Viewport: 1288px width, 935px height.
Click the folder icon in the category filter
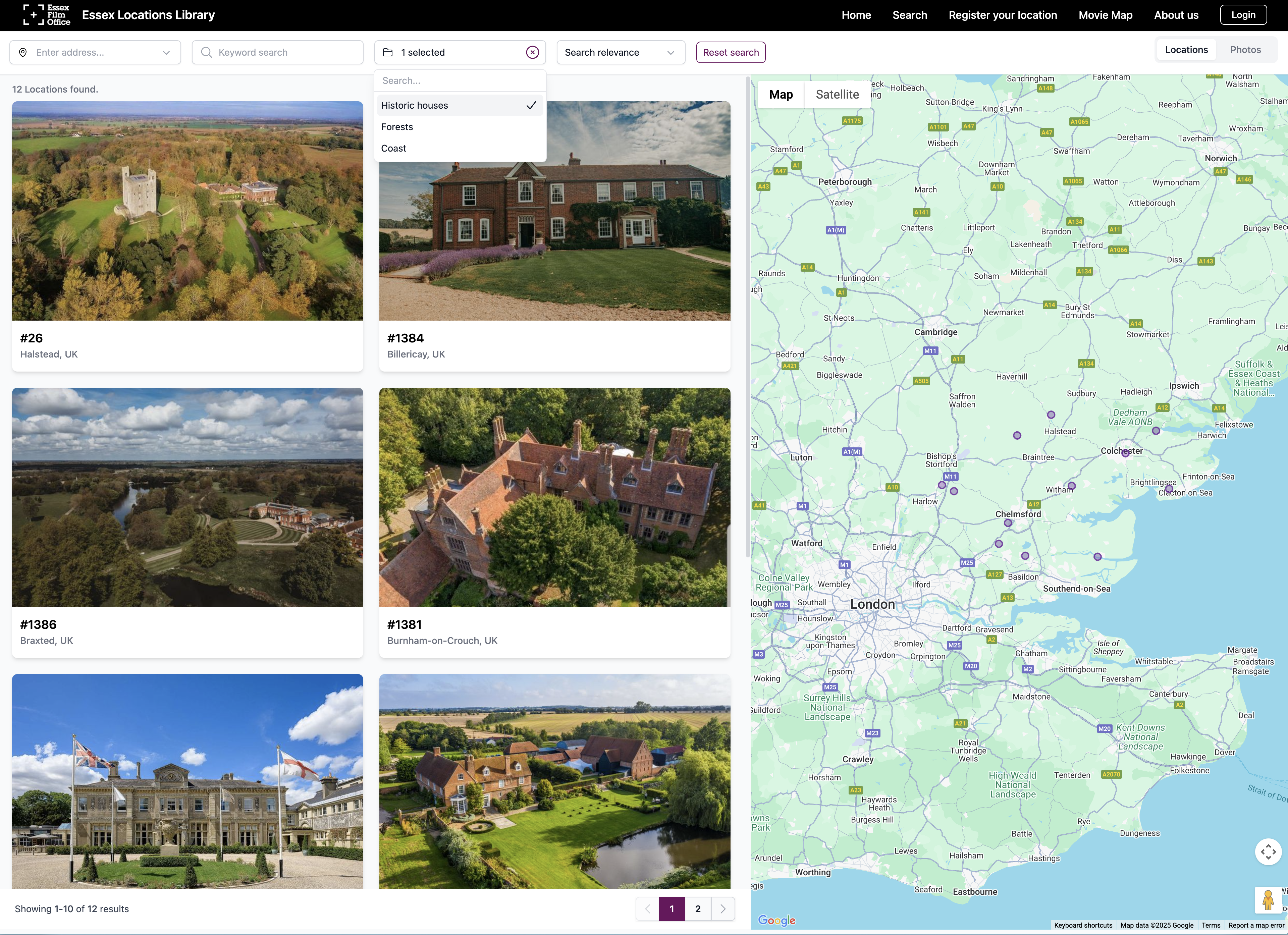point(388,52)
